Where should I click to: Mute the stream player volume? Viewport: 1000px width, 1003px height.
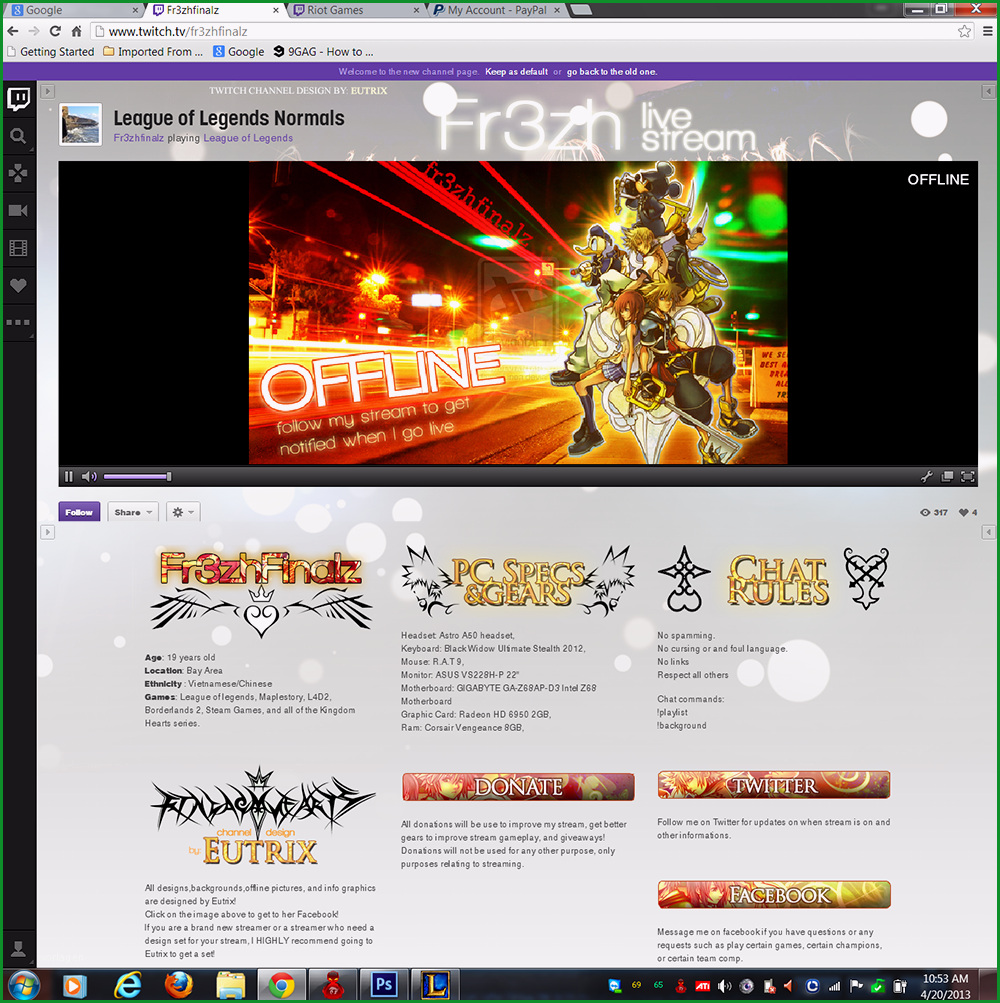pos(89,477)
